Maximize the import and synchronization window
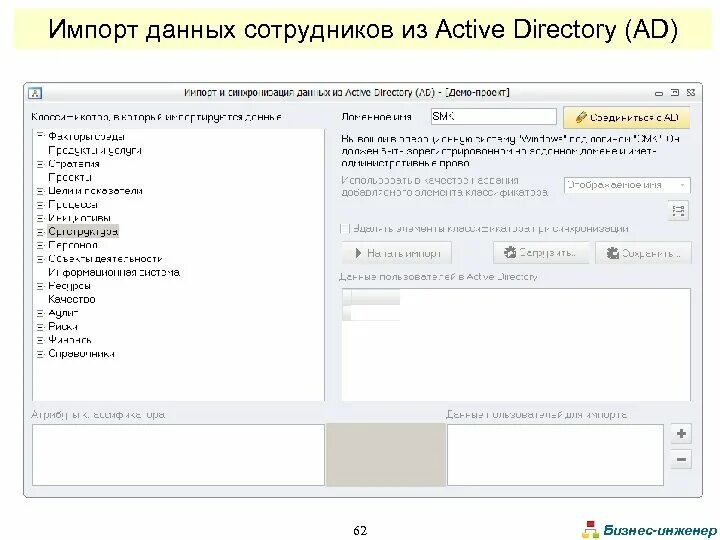Viewport: 720px width, 540px height. tap(675, 93)
